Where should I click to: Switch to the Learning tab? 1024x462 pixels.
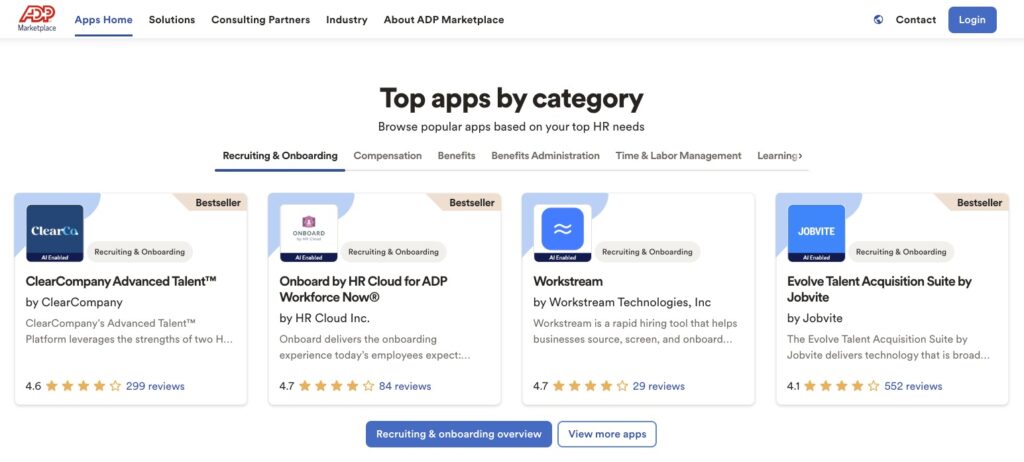[x=776, y=156]
